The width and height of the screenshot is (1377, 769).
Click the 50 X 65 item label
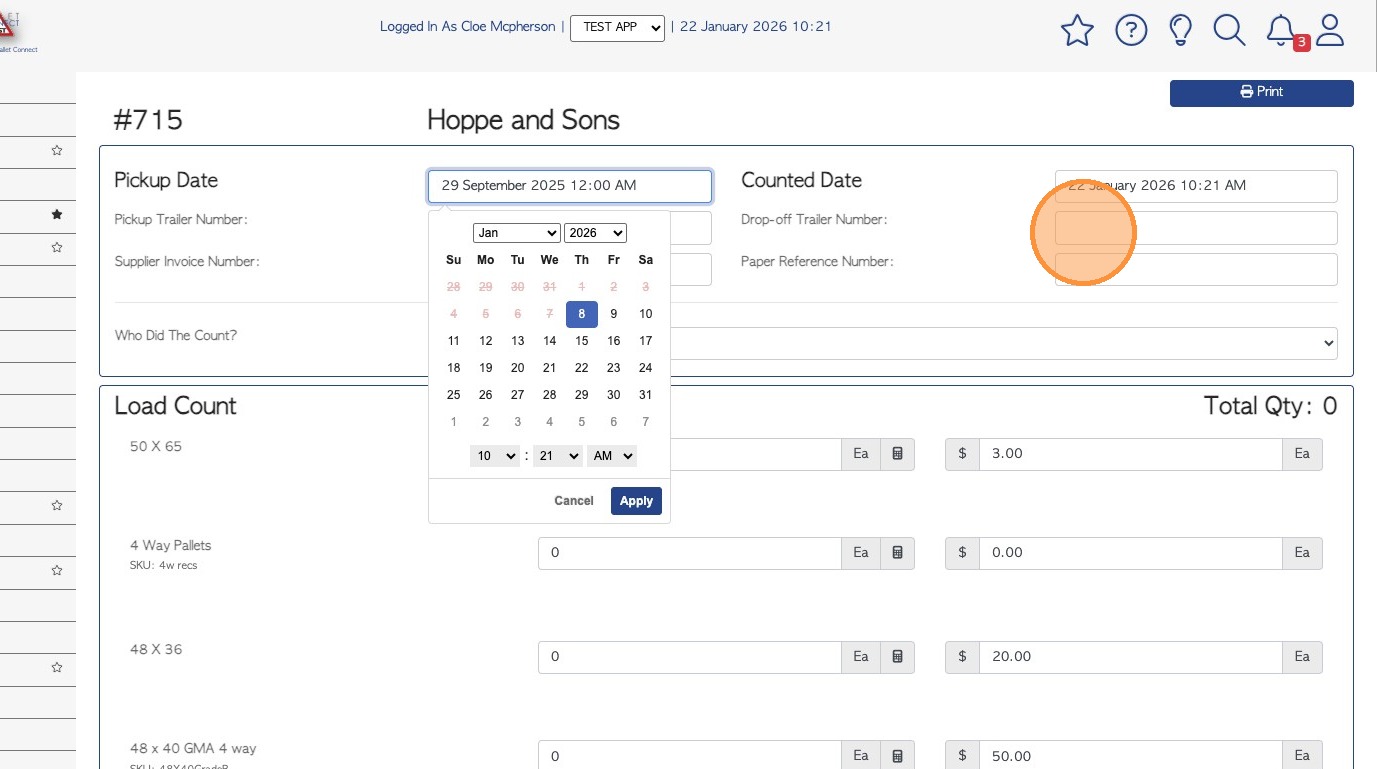coord(156,447)
